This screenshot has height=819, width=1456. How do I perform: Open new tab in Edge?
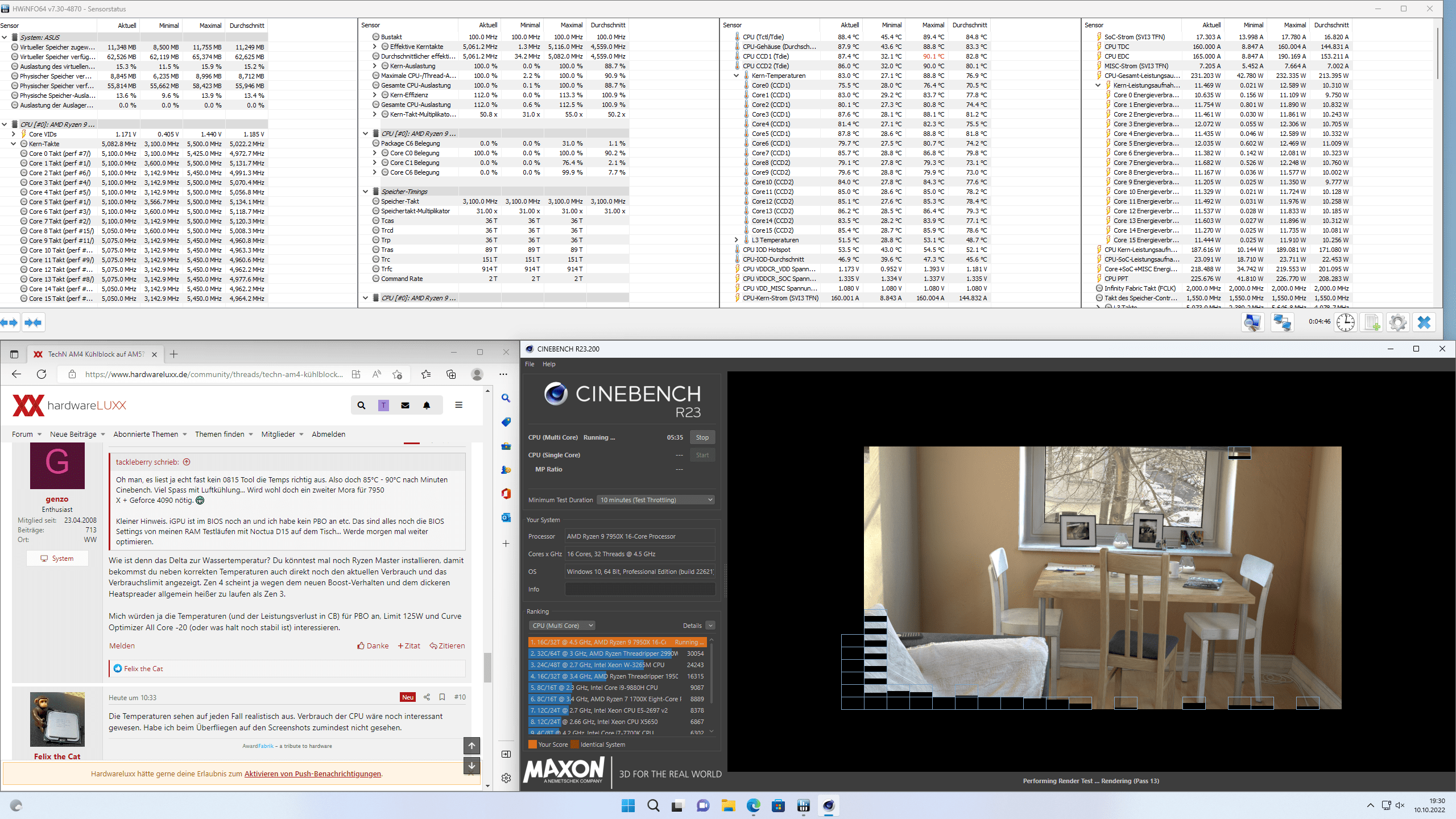tap(174, 354)
